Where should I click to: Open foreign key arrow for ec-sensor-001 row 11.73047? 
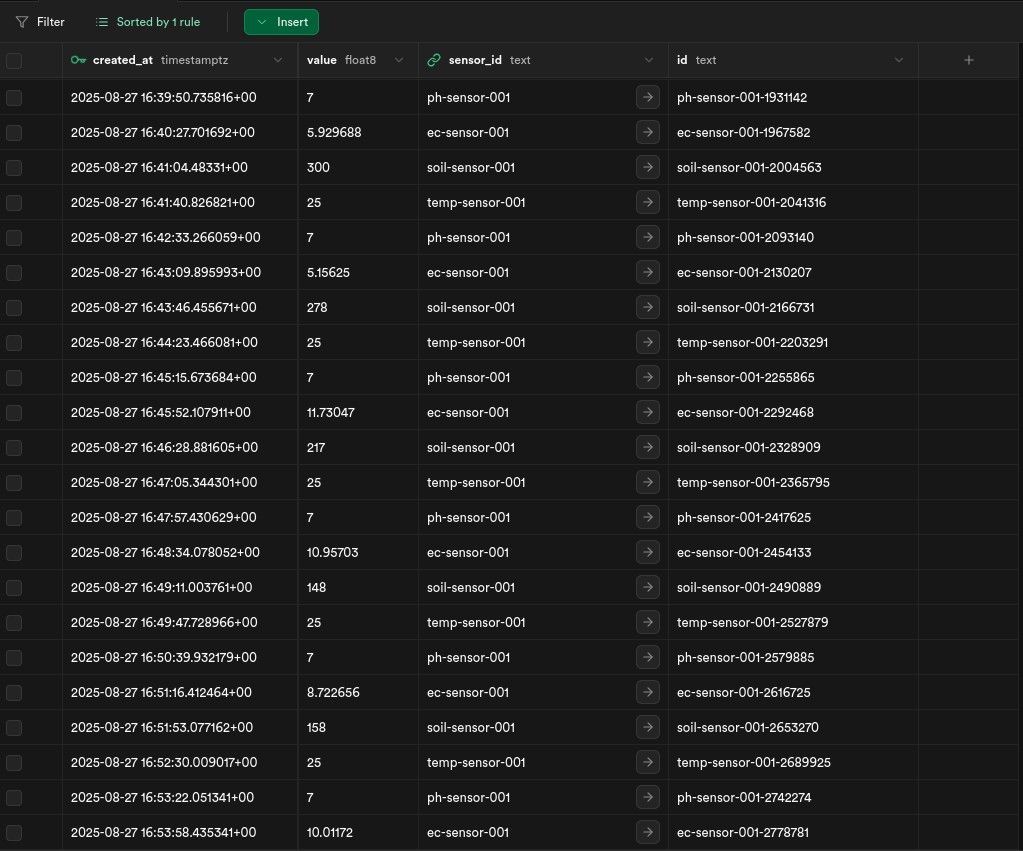(647, 412)
